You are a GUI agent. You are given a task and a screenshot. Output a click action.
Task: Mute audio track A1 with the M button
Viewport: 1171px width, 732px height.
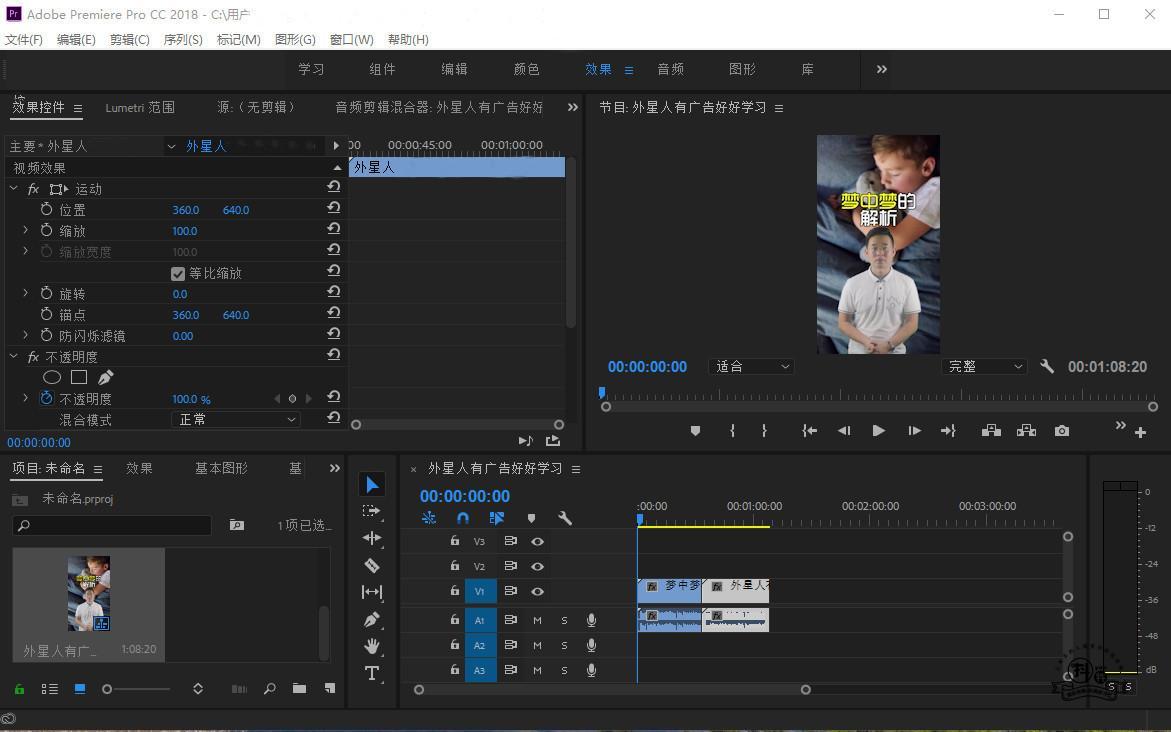pos(537,620)
